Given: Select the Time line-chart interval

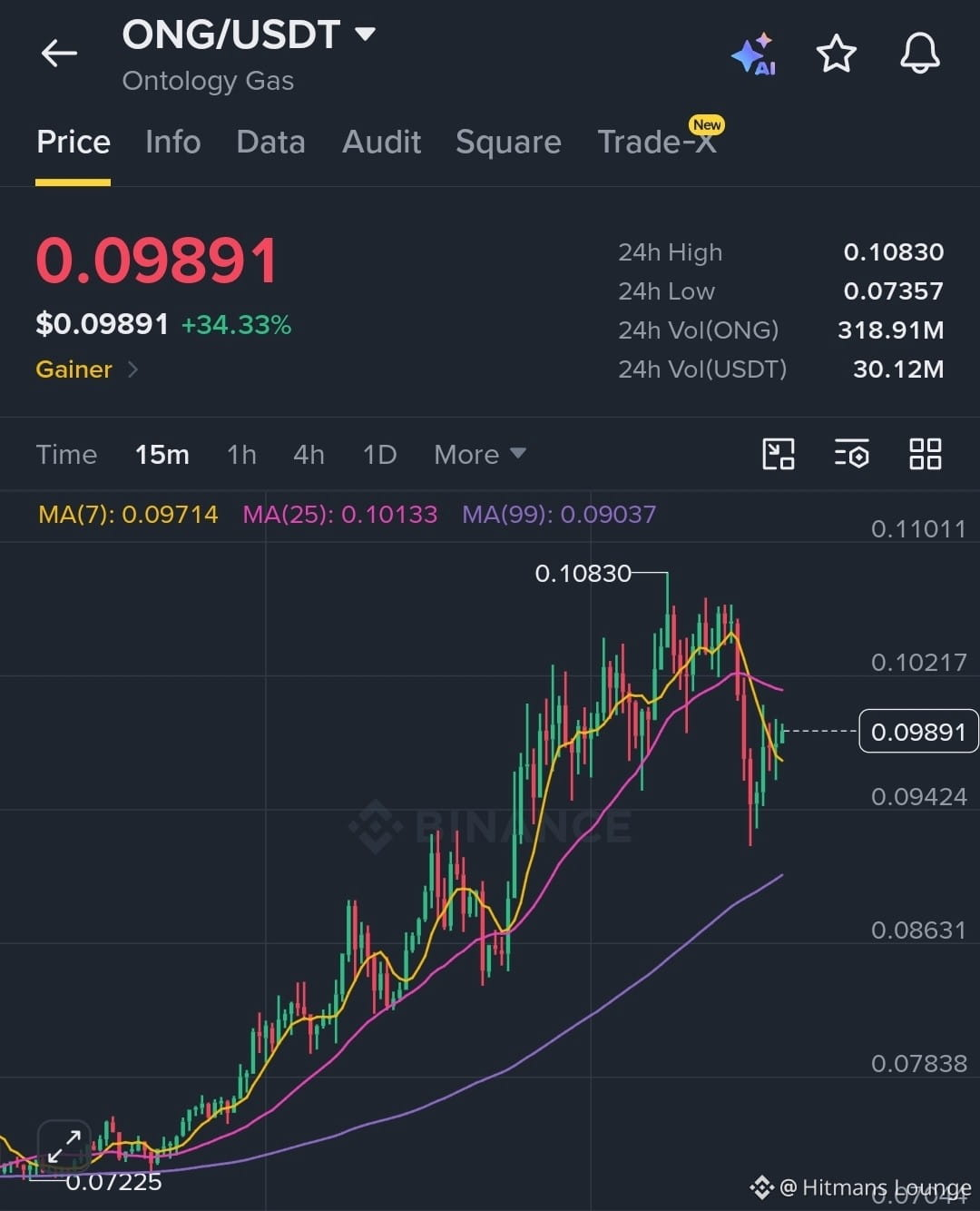Looking at the screenshot, I should (66, 454).
